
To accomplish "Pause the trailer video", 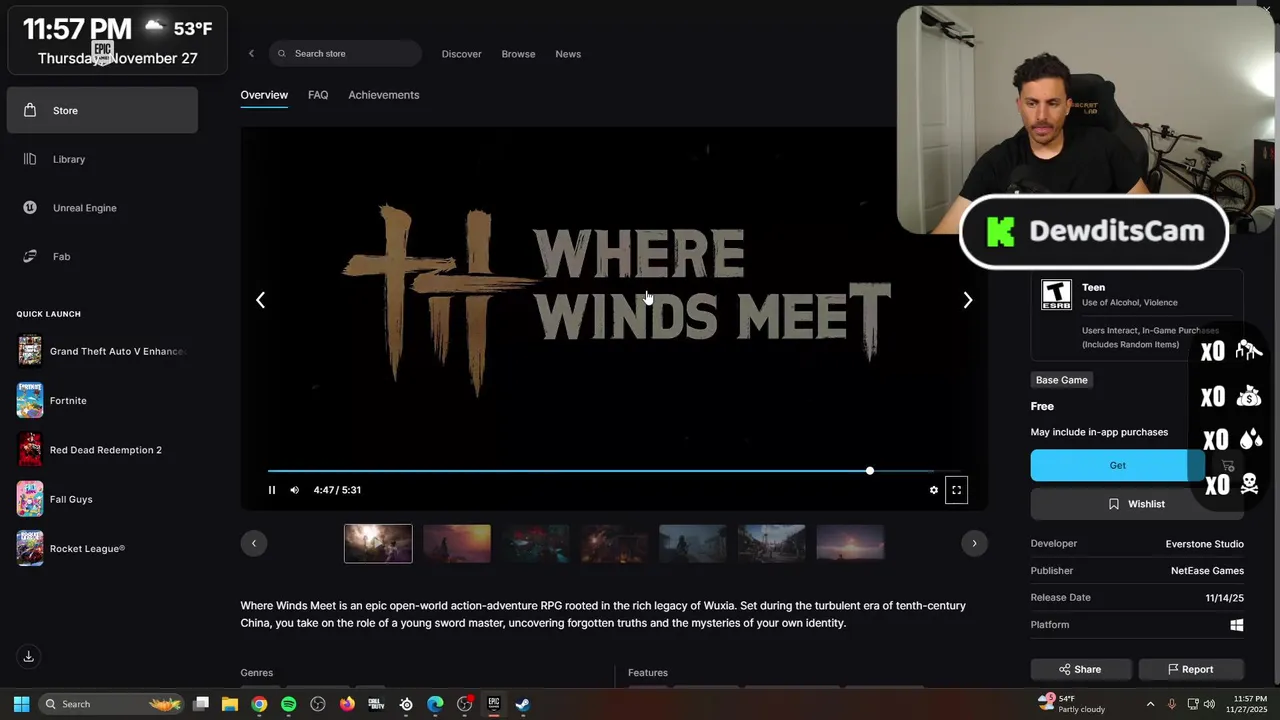I will pos(272,490).
